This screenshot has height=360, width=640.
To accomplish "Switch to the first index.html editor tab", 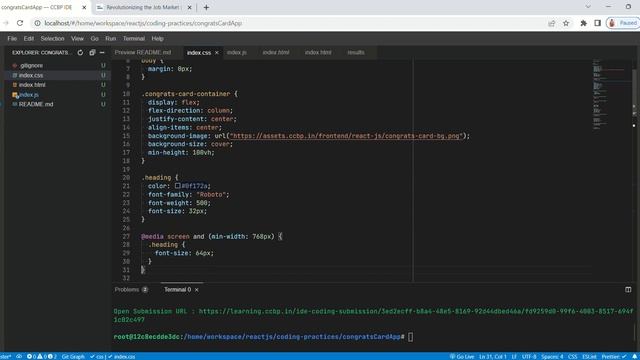I will point(276,53).
